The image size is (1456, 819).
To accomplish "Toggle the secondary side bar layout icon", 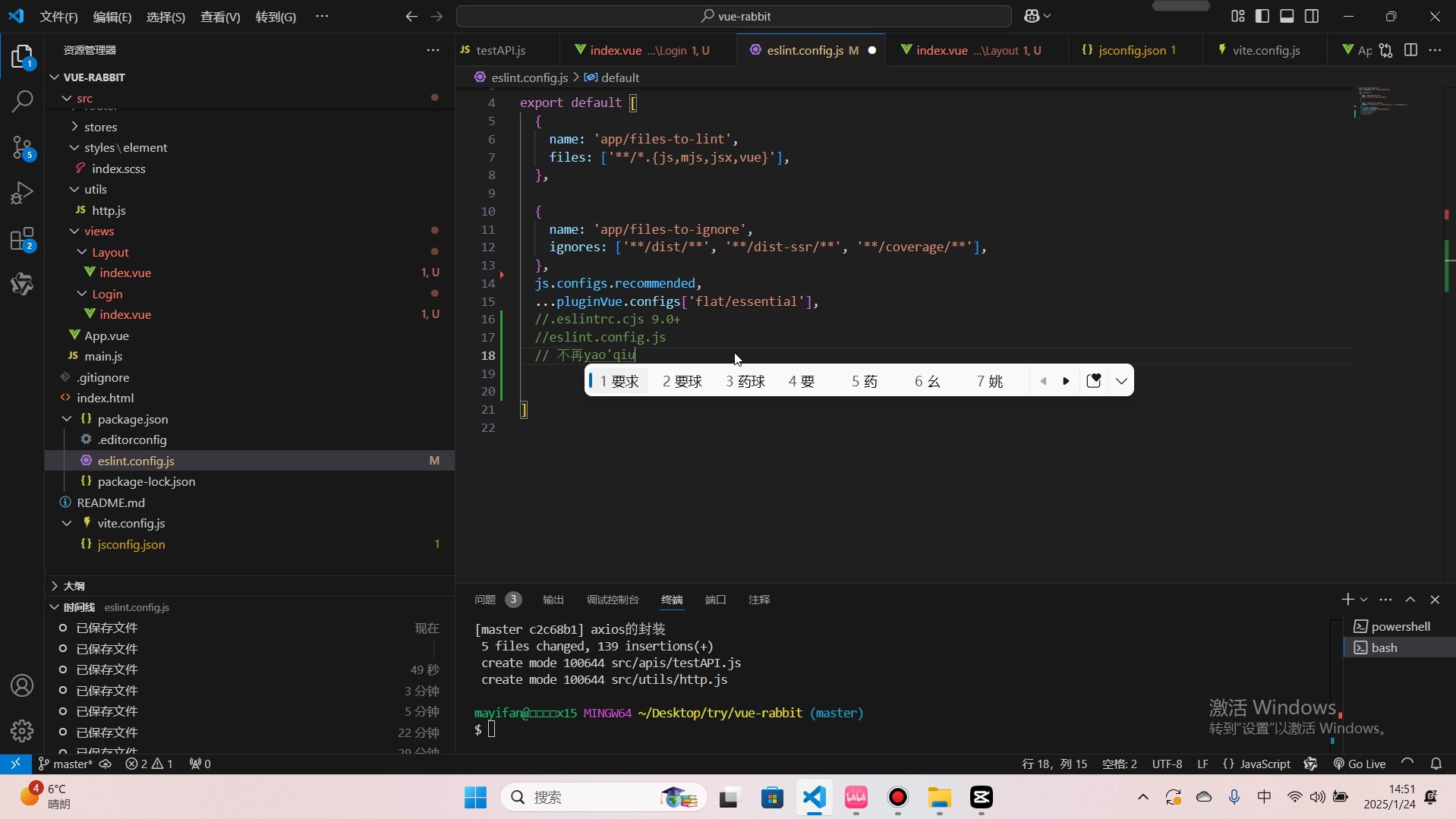I will [x=1312, y=16].
